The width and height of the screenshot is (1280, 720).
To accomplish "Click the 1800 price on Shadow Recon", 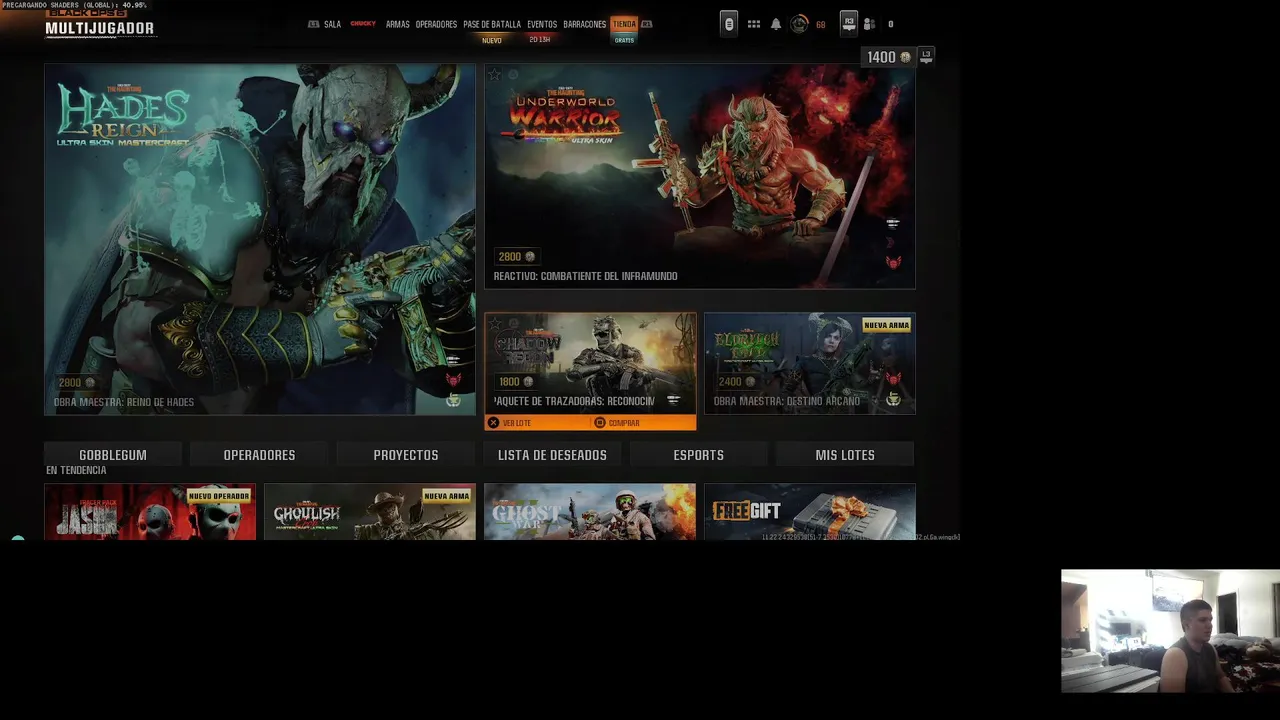I will [516, 381].
